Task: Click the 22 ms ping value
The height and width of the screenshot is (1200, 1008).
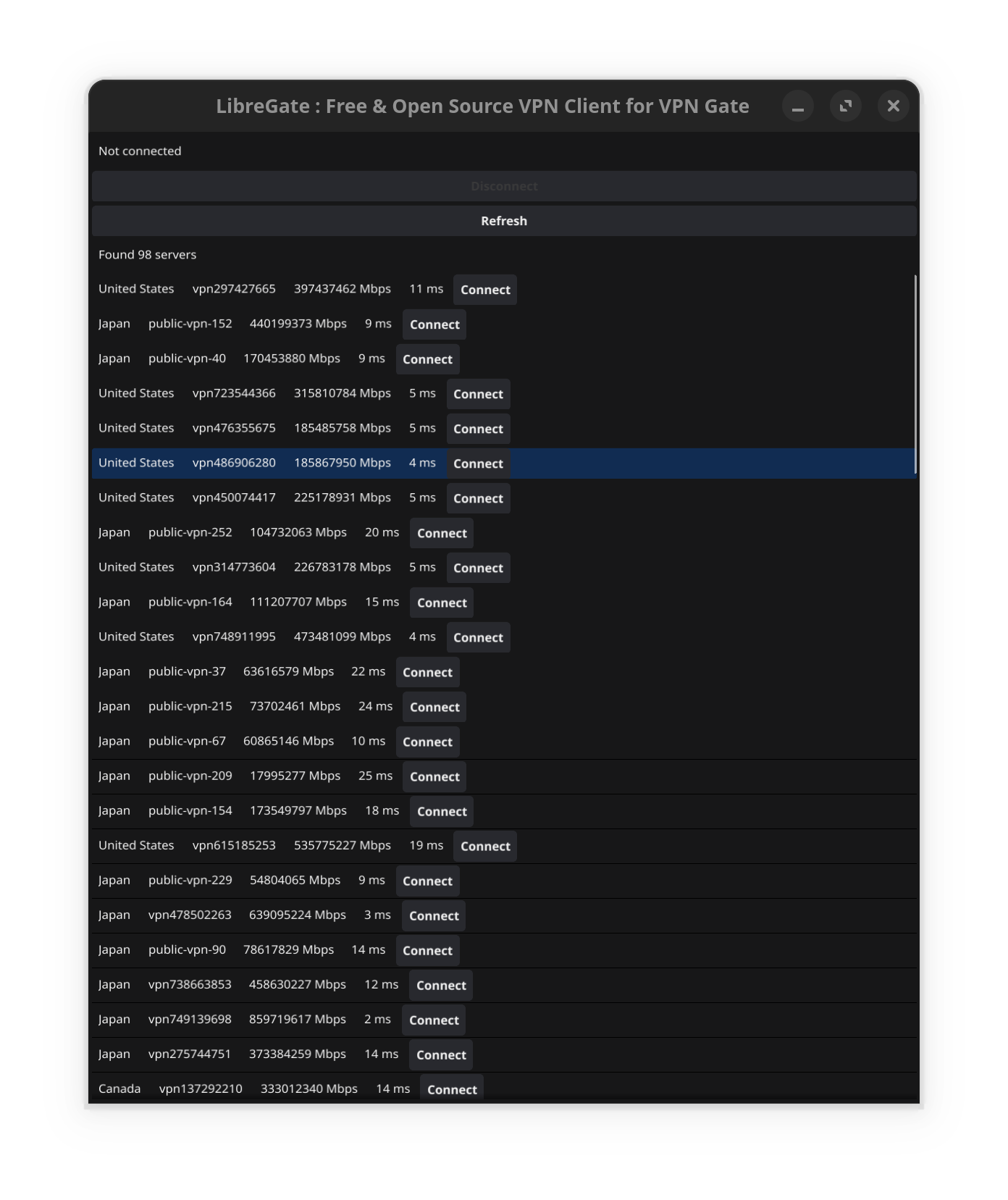Action: point(368,671)
